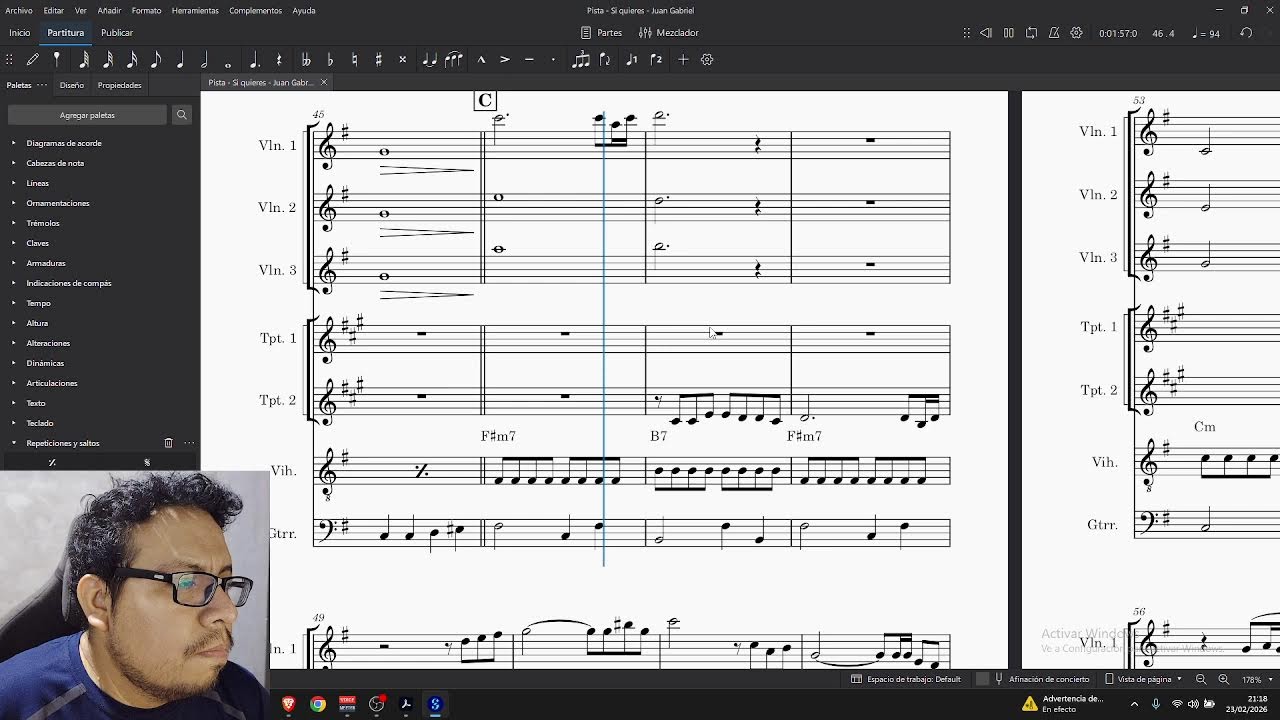Select the half note duration
Viewport: 1280px width, 720px height.
point(204,60)
